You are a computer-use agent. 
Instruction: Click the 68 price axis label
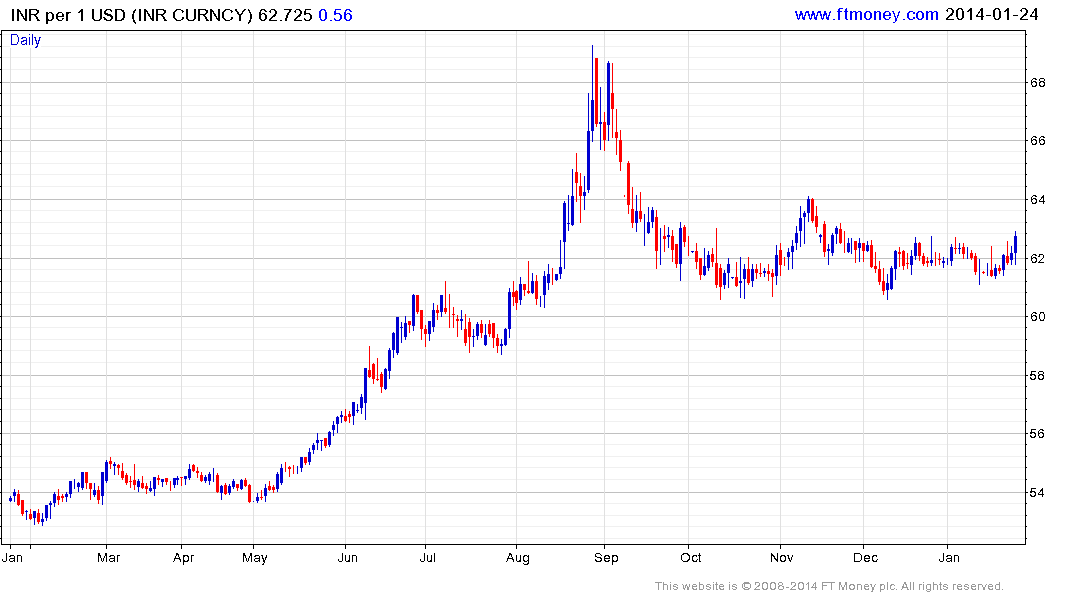coord(1037,83)
